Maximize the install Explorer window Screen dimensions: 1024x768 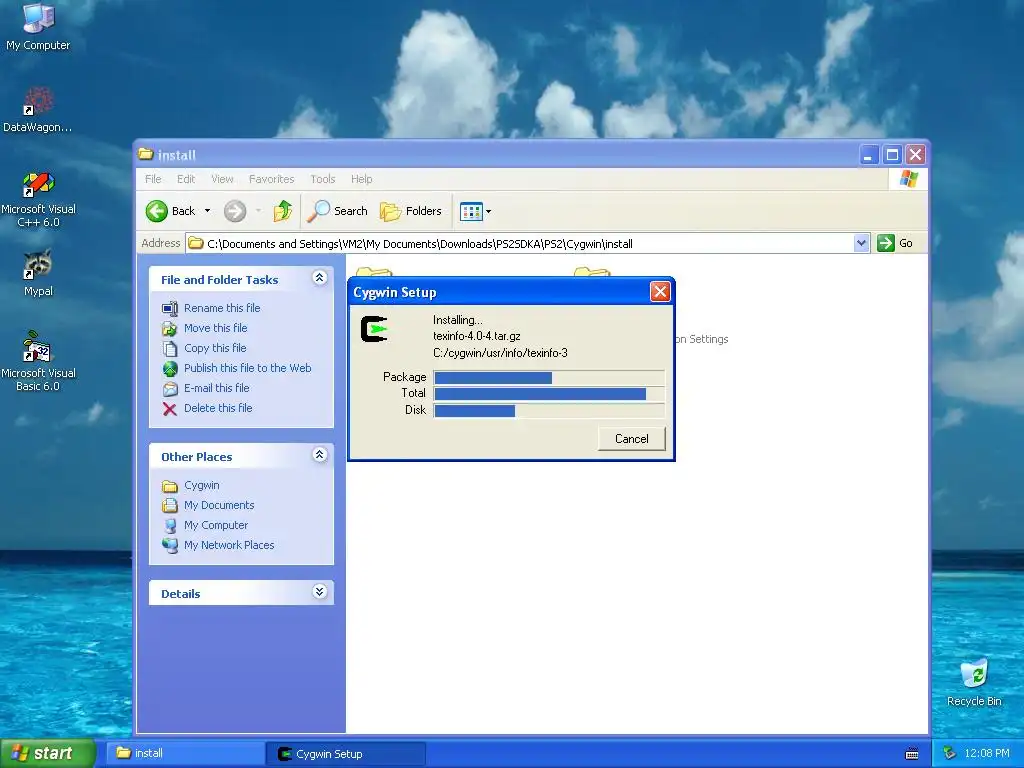pos(892,155)
